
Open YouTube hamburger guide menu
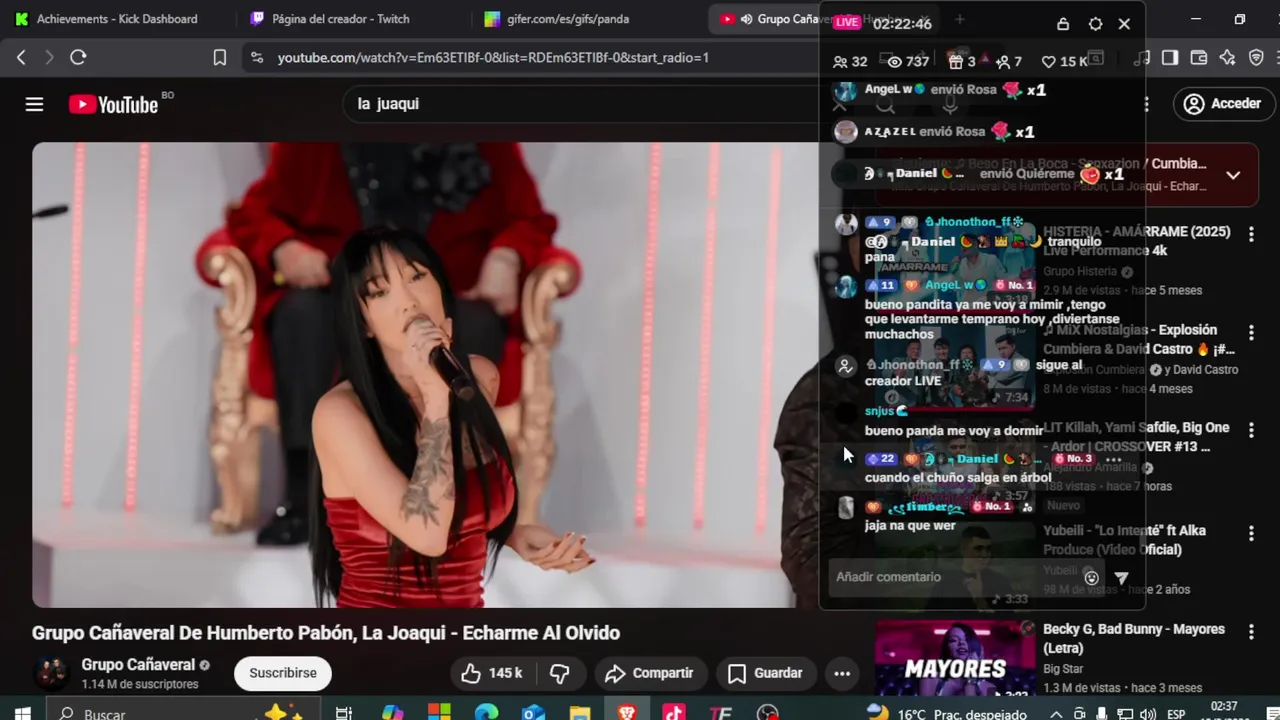(34, 104)
